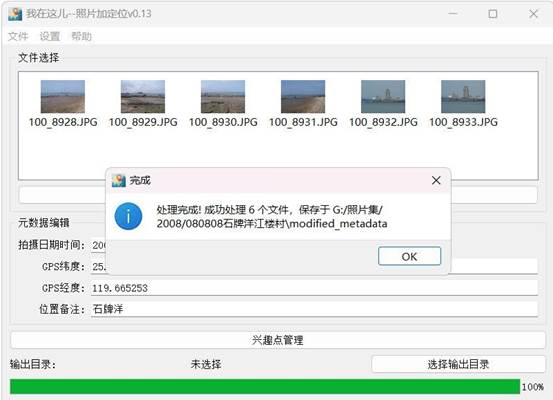Minimize the main window
This screenshot has height=400, width=553.
(x=453, y=14)
